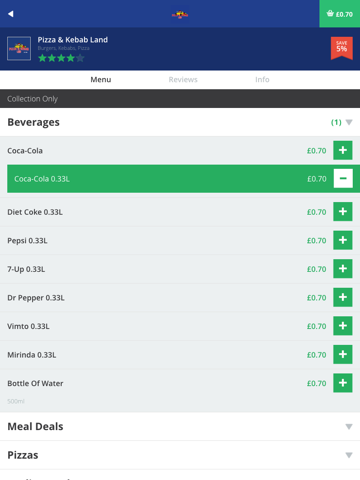Add Bottle Of Water to basket
This screenshot has height=480, width=360.
343,383
